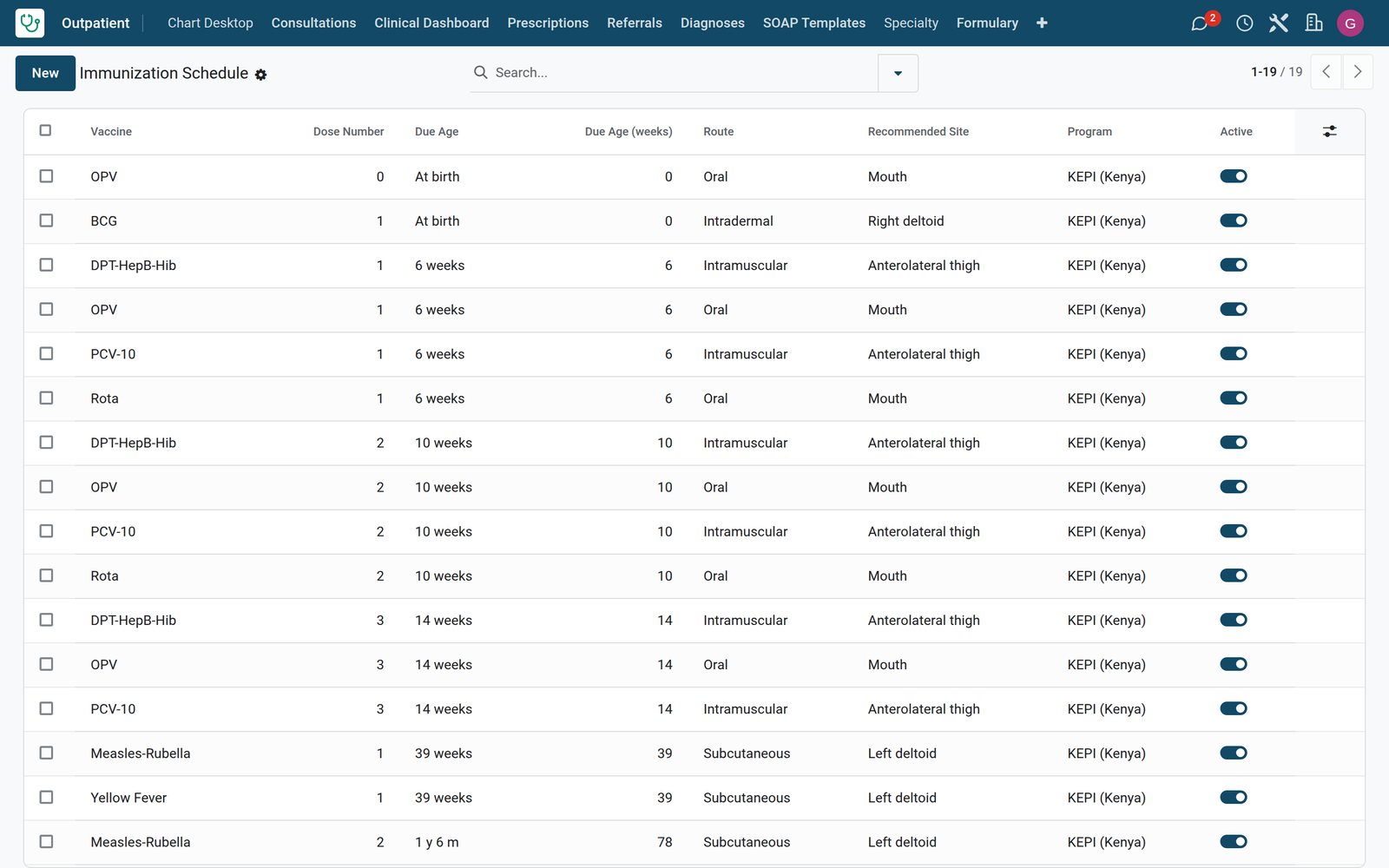
Task: Open the Prescriptions menu
Action: point(548,23)
